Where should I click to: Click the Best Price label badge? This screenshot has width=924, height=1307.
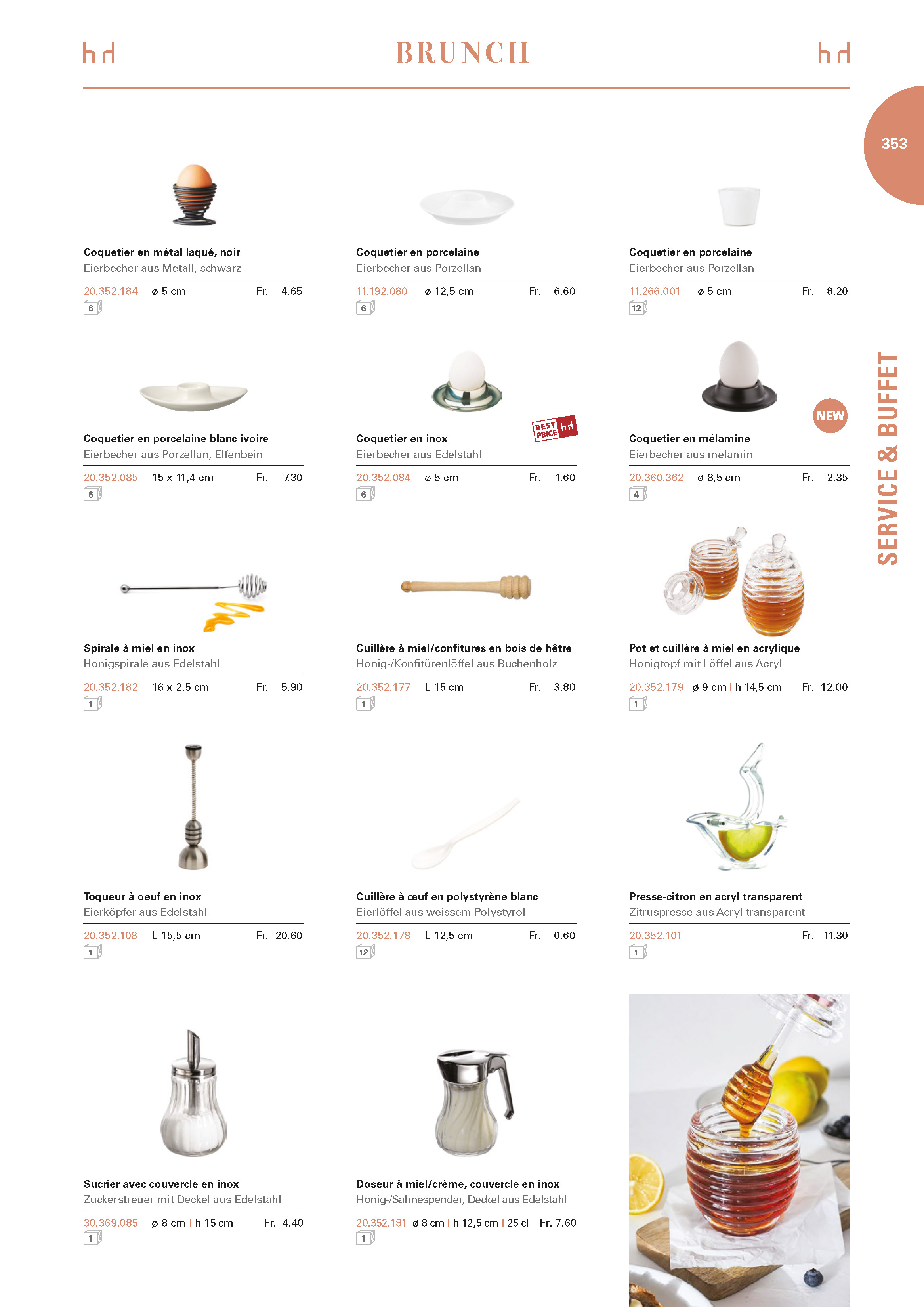[555, 428]
